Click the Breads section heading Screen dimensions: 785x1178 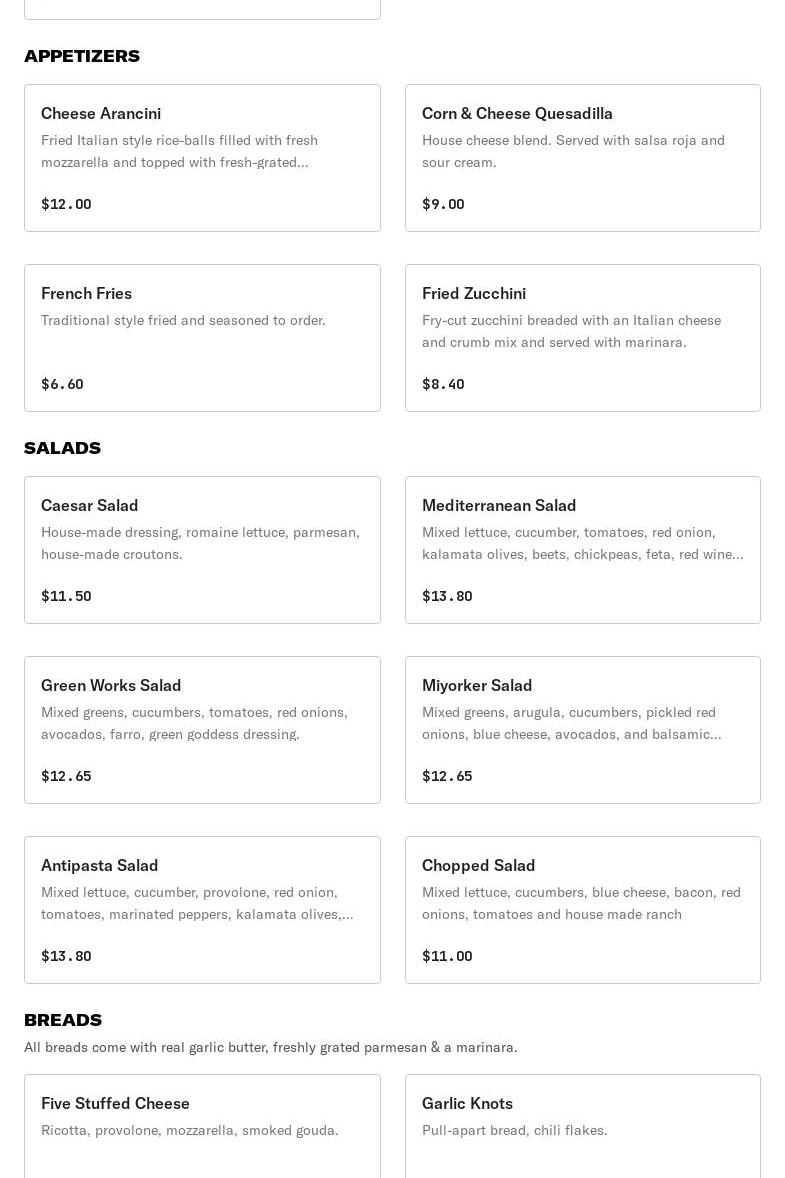pyautogui.click(x=63, y=1020)
